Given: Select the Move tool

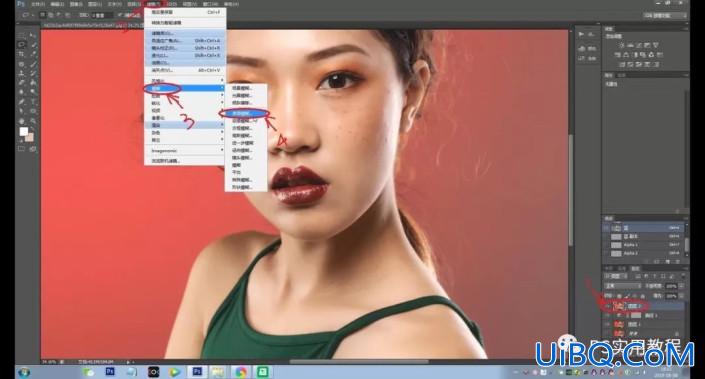Looking at the screenshot, I should 33,35.
